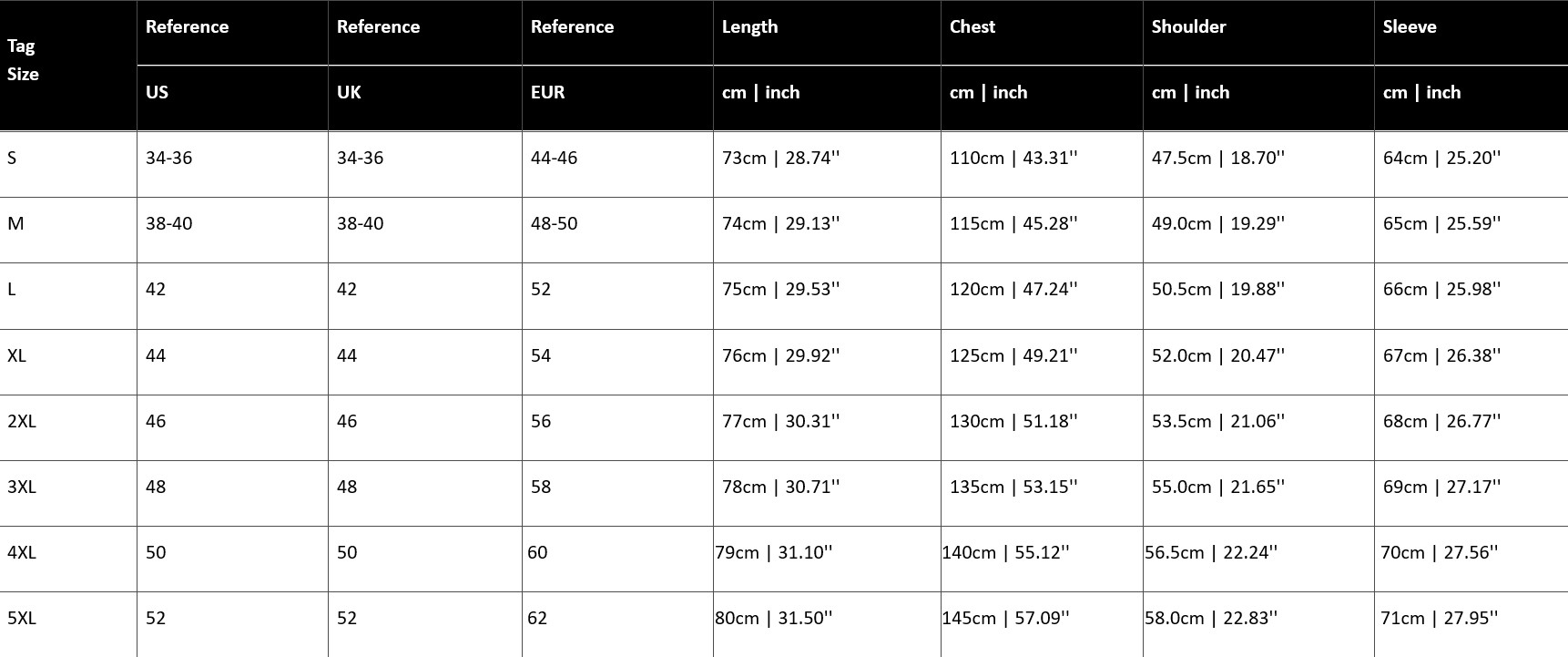
Task: Select the Chest column header
Action: pos(972,27)
